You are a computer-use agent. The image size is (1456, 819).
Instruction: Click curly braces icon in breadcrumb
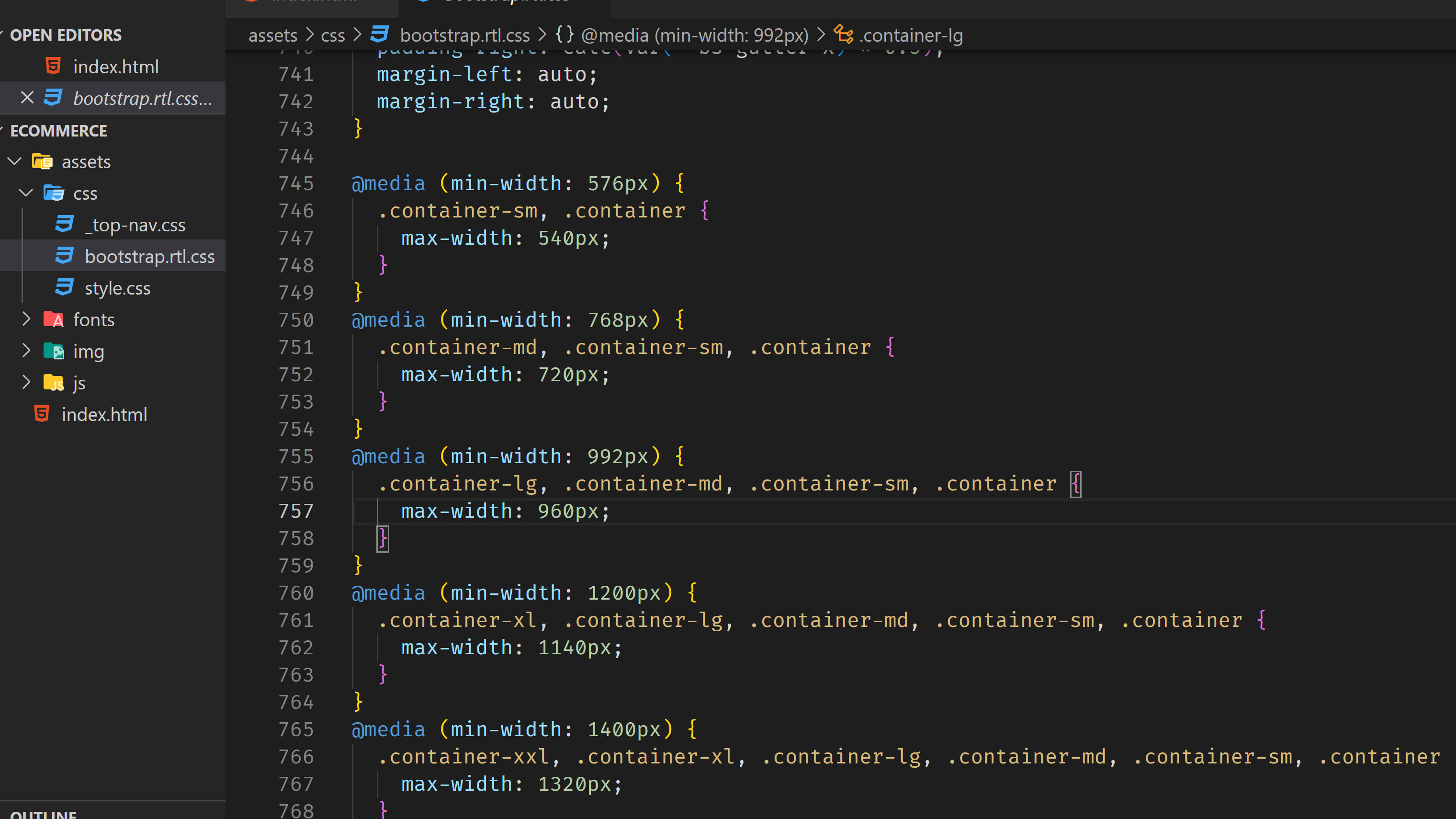click(x=564, y=34)
